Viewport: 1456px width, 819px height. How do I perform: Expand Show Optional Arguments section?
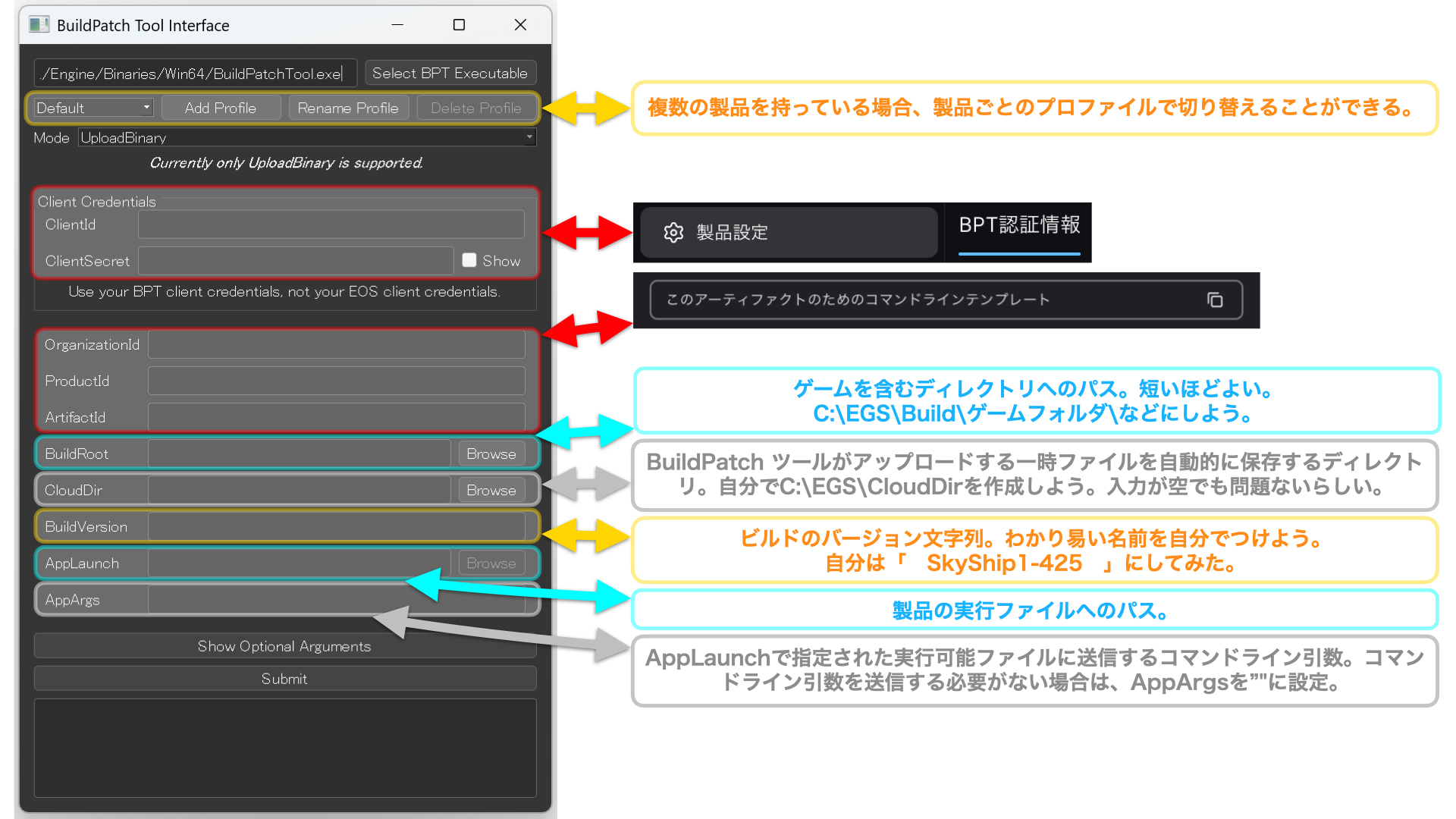(284, 646)
